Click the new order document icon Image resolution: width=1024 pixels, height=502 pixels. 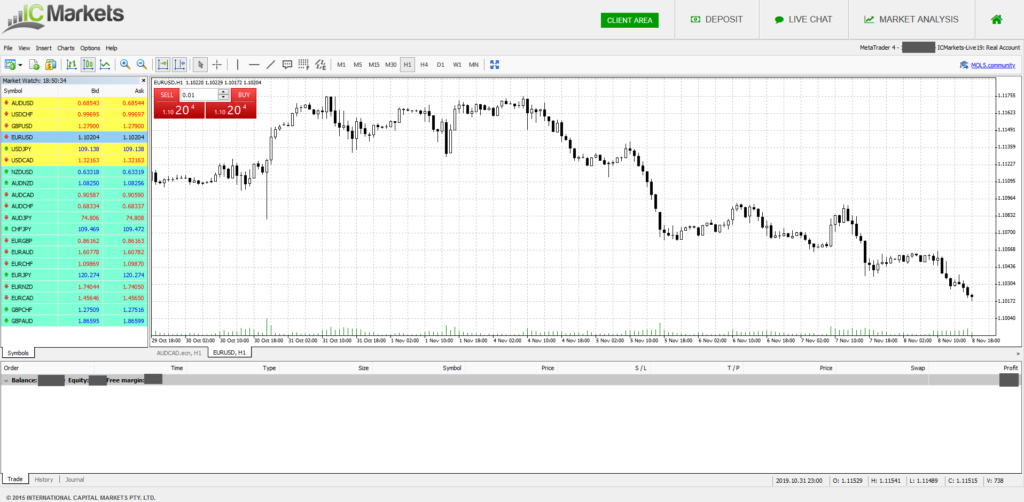coord(34,65)
